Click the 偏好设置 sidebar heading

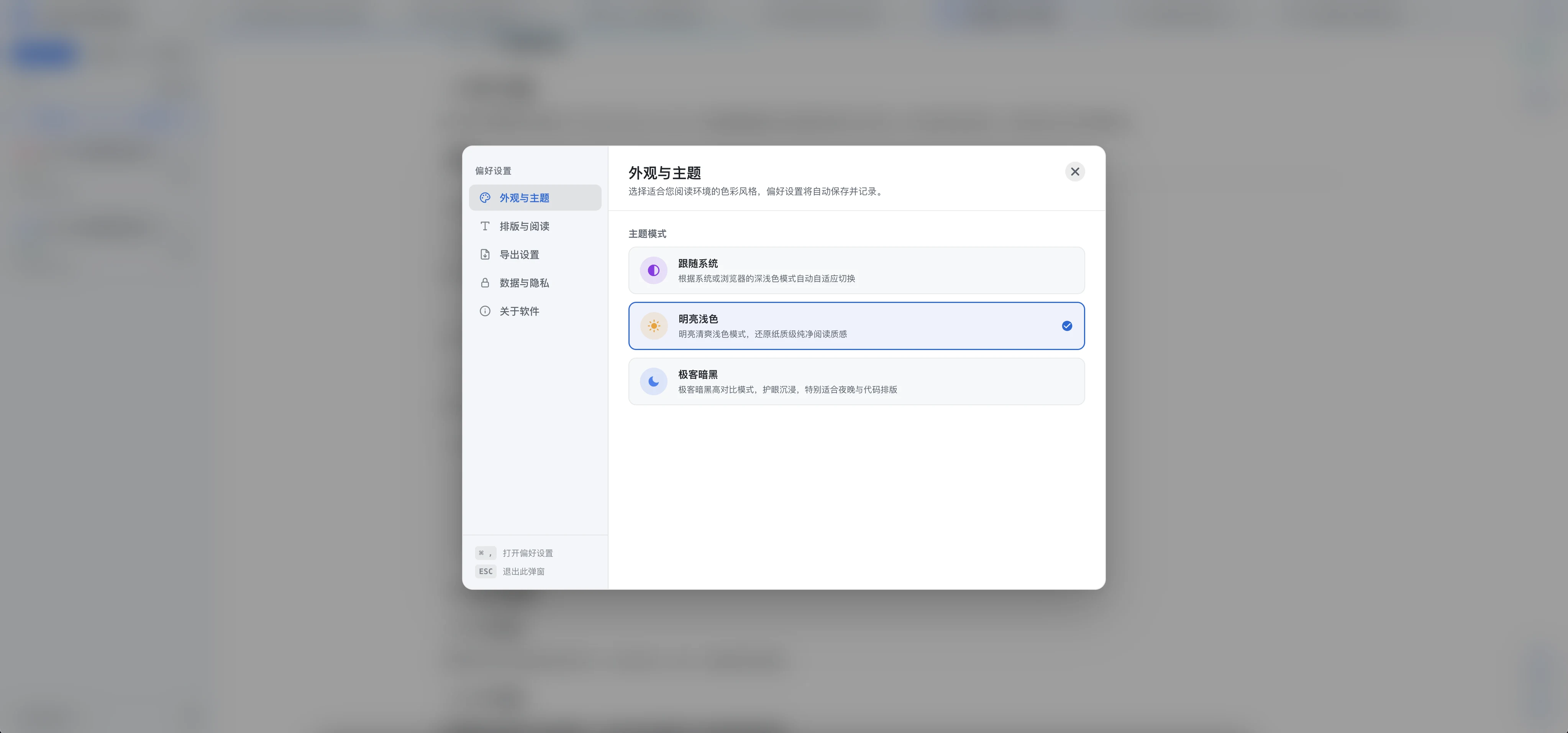493,171
